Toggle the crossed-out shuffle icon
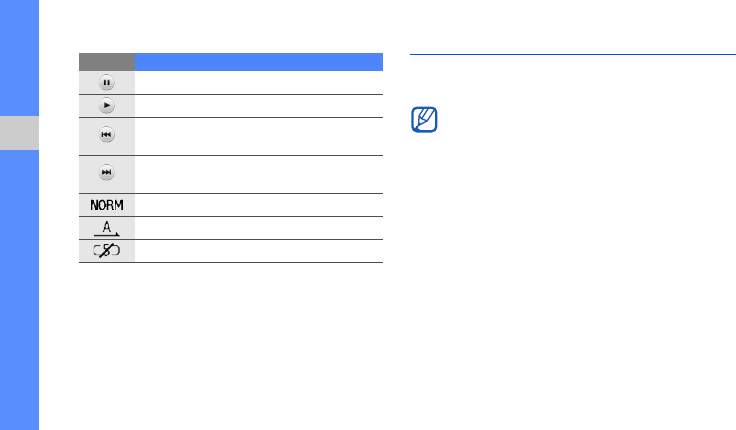 coord(107,251)
